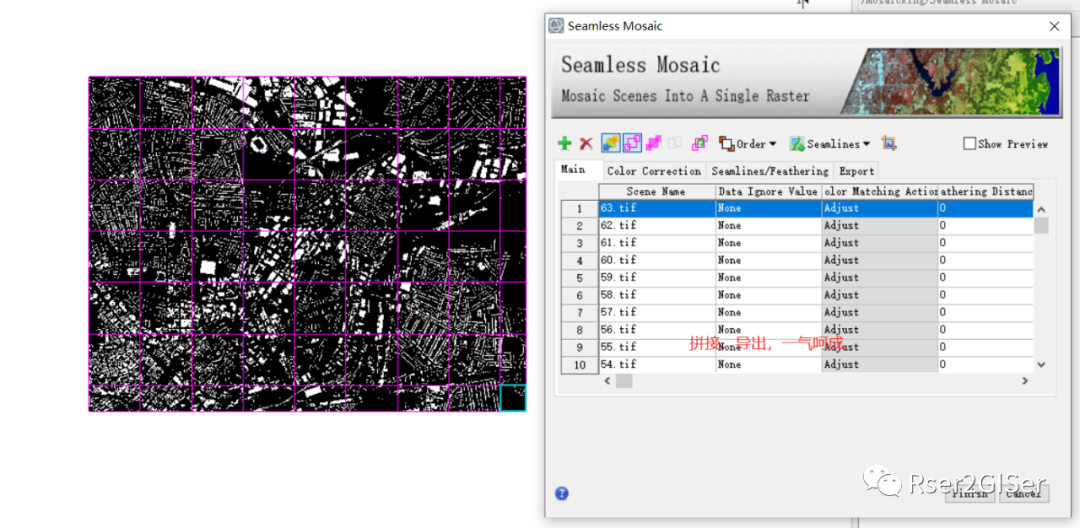1080x528 pixels.
Task: Click the Cancel button
Action: tap(1024, 493)
